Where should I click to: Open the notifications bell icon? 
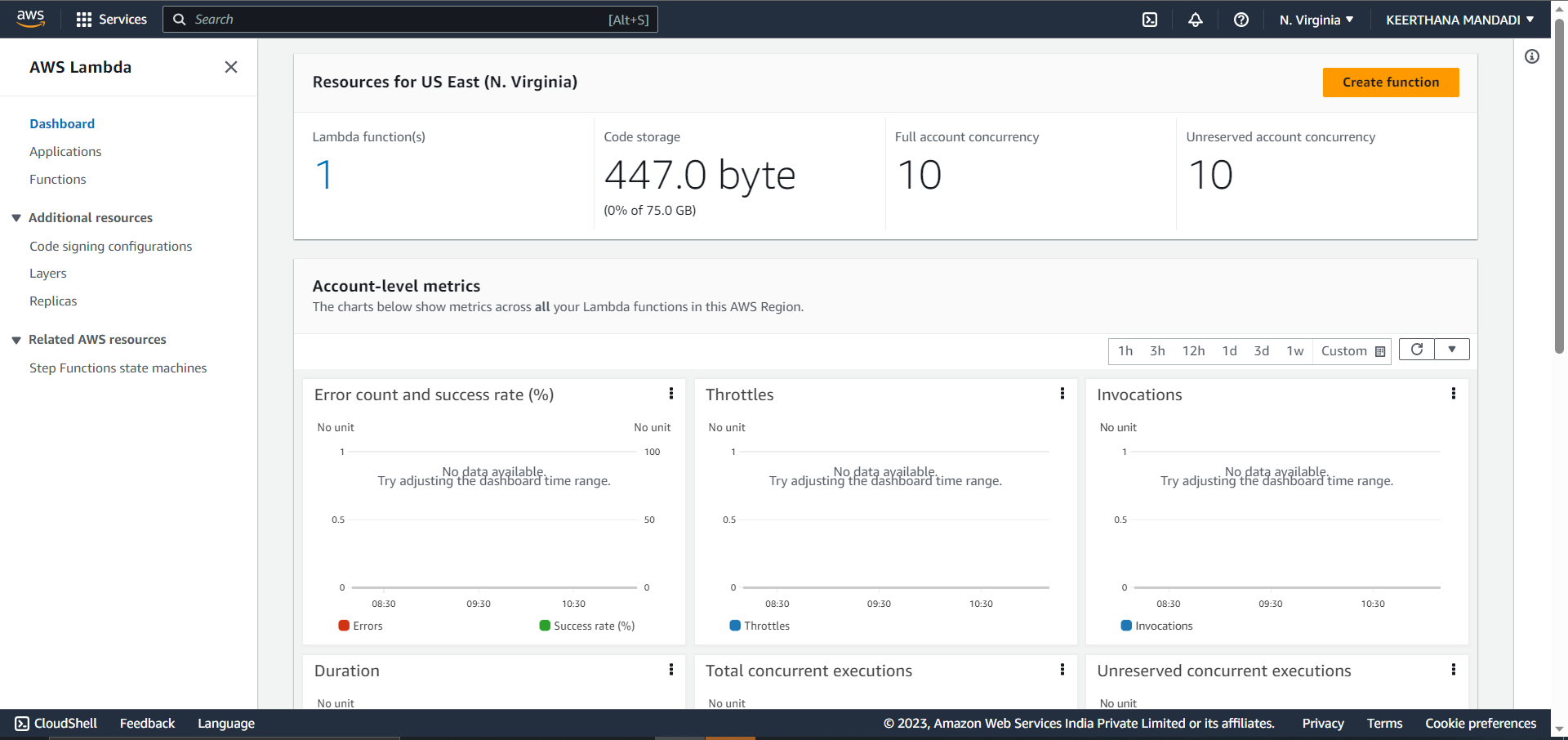coord(1195,19)
